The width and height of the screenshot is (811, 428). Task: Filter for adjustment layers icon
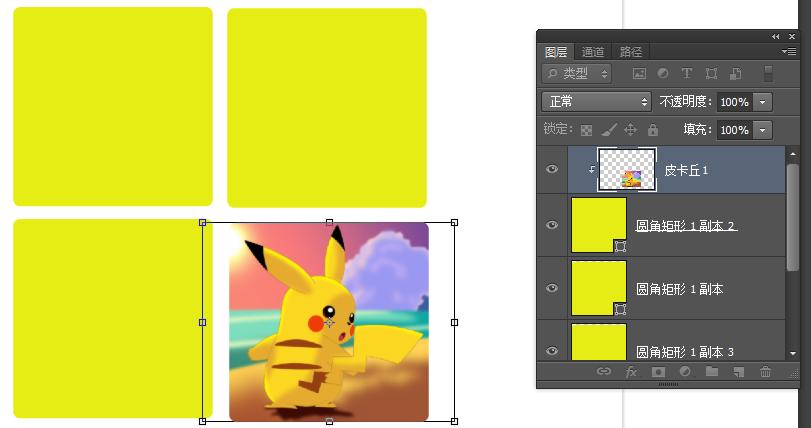(x=663, y=73)
